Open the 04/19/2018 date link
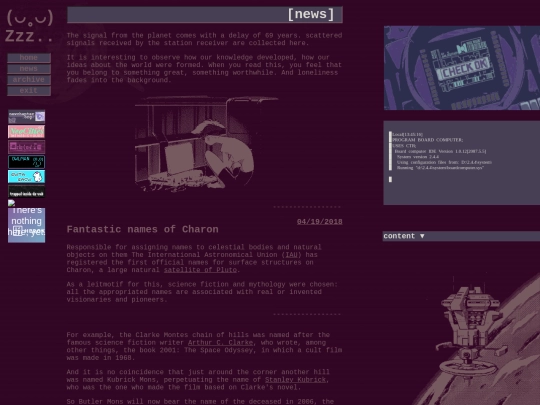Viewport: 540px width, 405px height. point(320,221)
